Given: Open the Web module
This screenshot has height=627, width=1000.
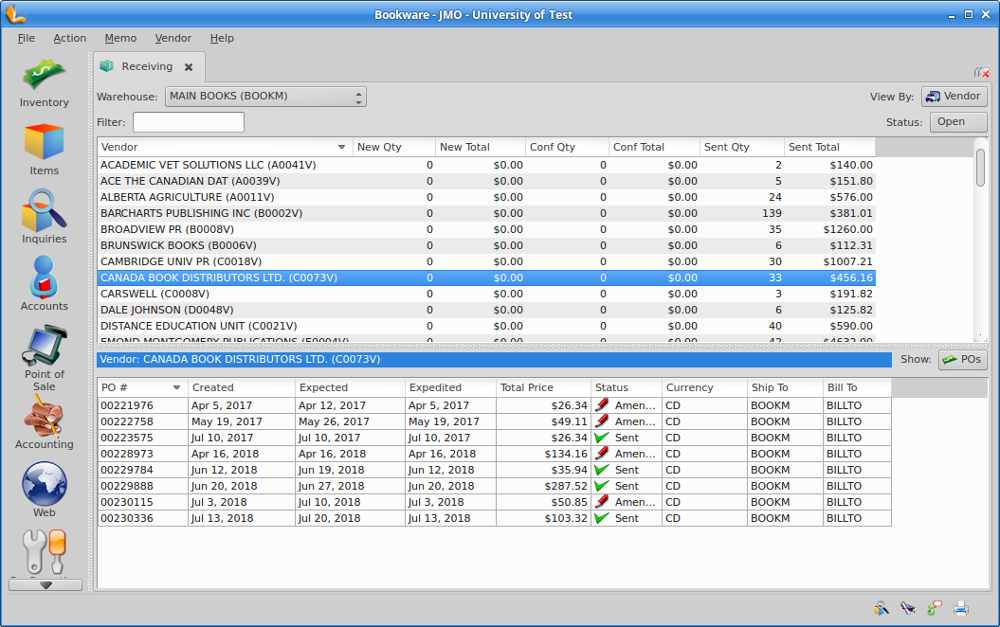Looking at the screenshot, I should (44, 490).
